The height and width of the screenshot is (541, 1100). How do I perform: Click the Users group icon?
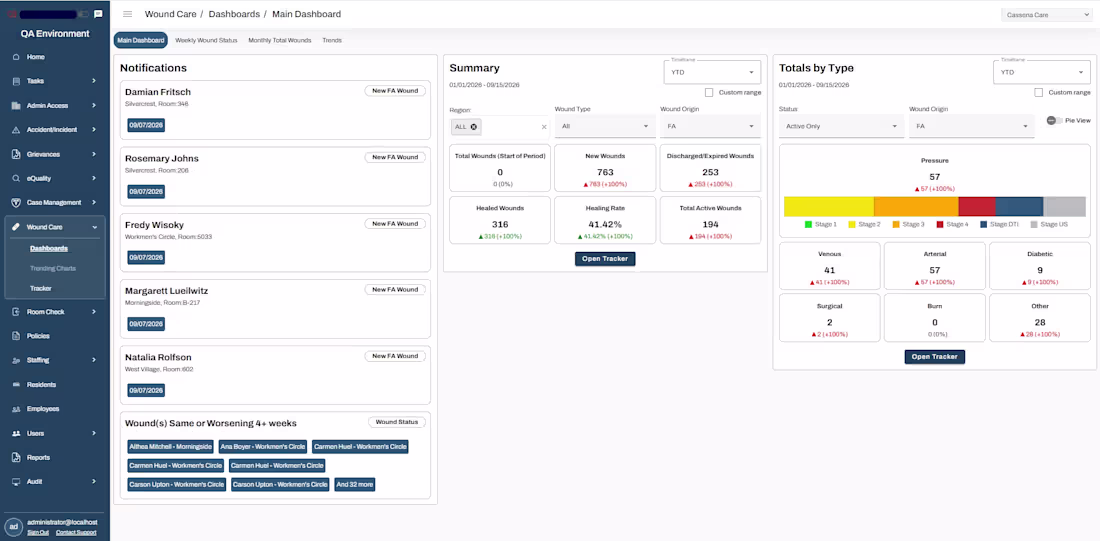(x=16, y=434)
